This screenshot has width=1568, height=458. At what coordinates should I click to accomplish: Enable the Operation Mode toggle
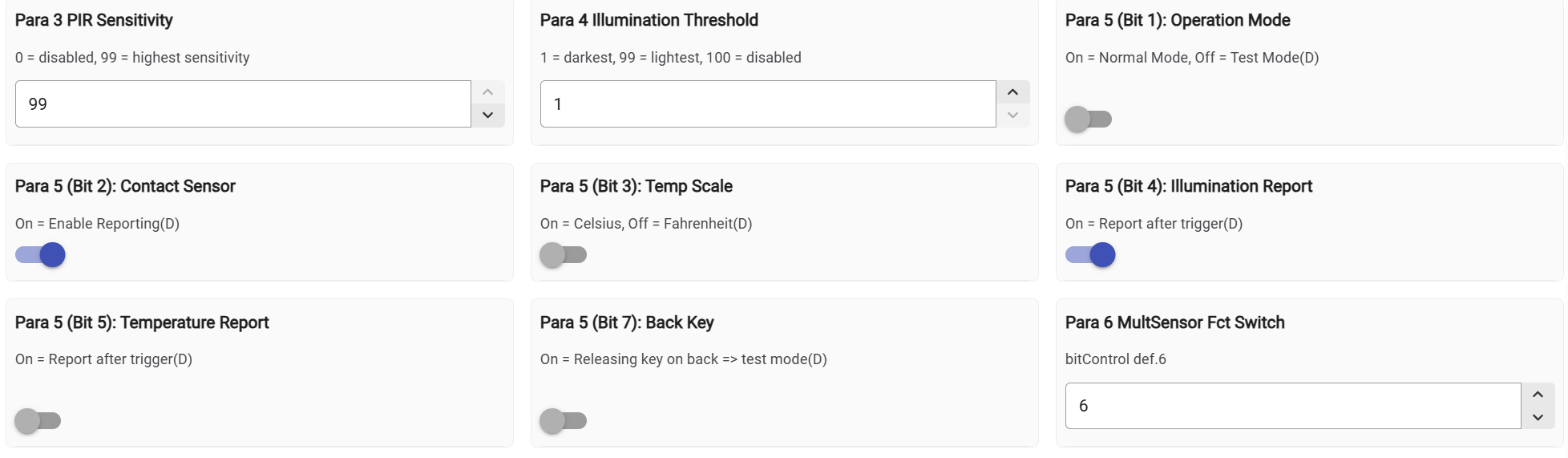coord(1088,120)
